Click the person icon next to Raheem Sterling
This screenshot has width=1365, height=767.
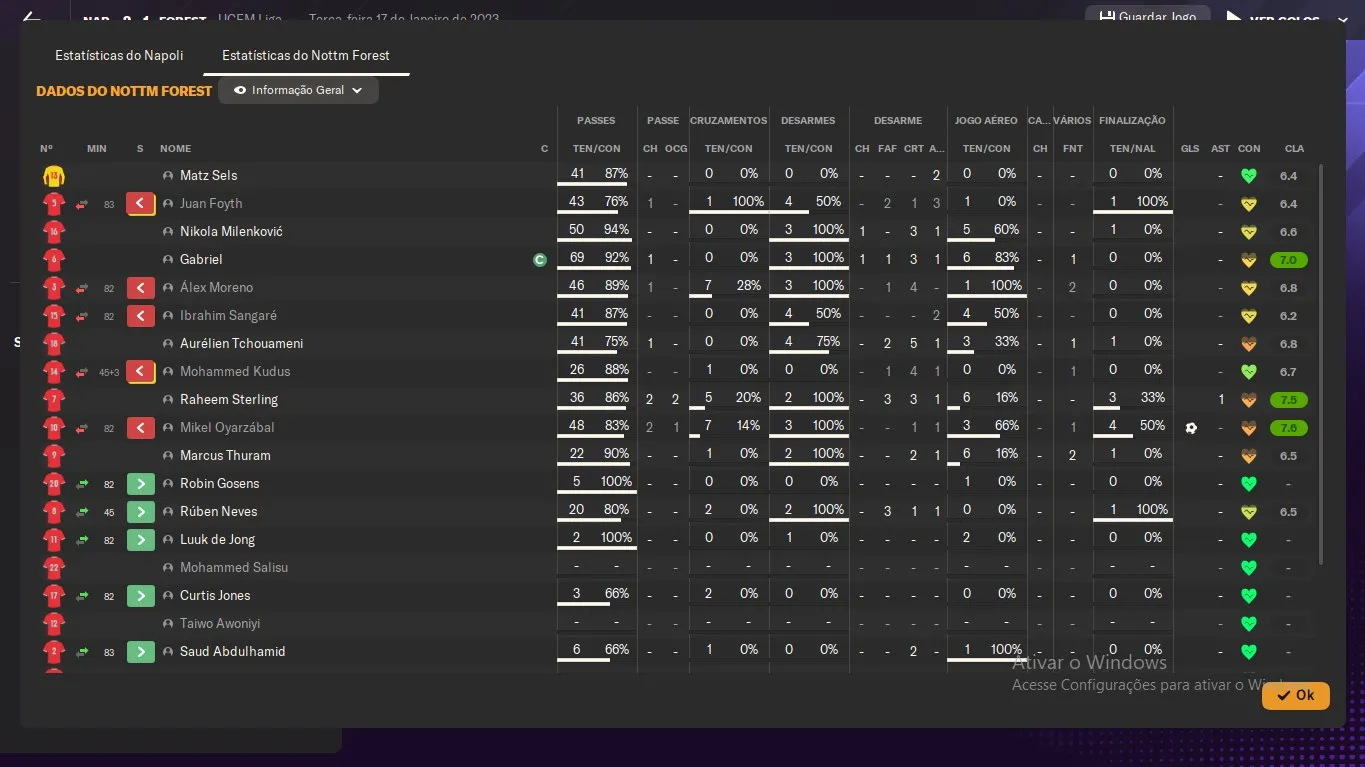pyautogui.click(x=168, y=400)
